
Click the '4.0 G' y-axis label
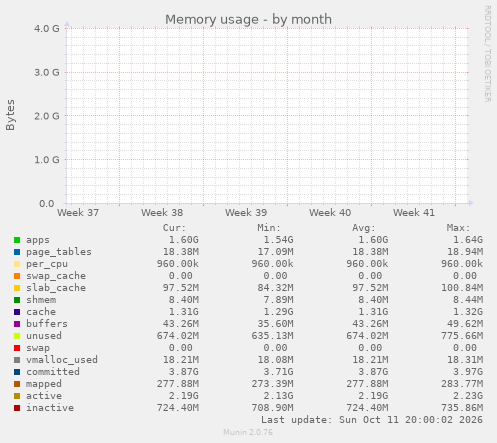pos(47,29)
